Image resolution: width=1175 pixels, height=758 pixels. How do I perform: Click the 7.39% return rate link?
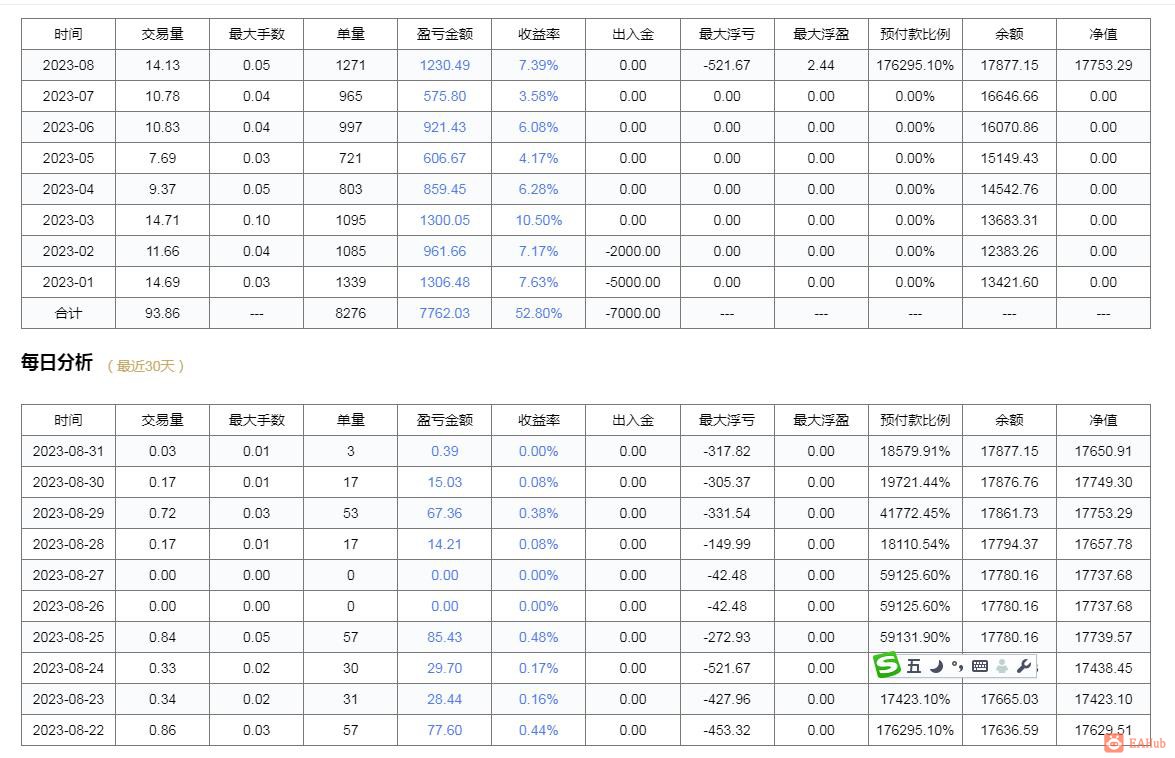tap(538, 65)
